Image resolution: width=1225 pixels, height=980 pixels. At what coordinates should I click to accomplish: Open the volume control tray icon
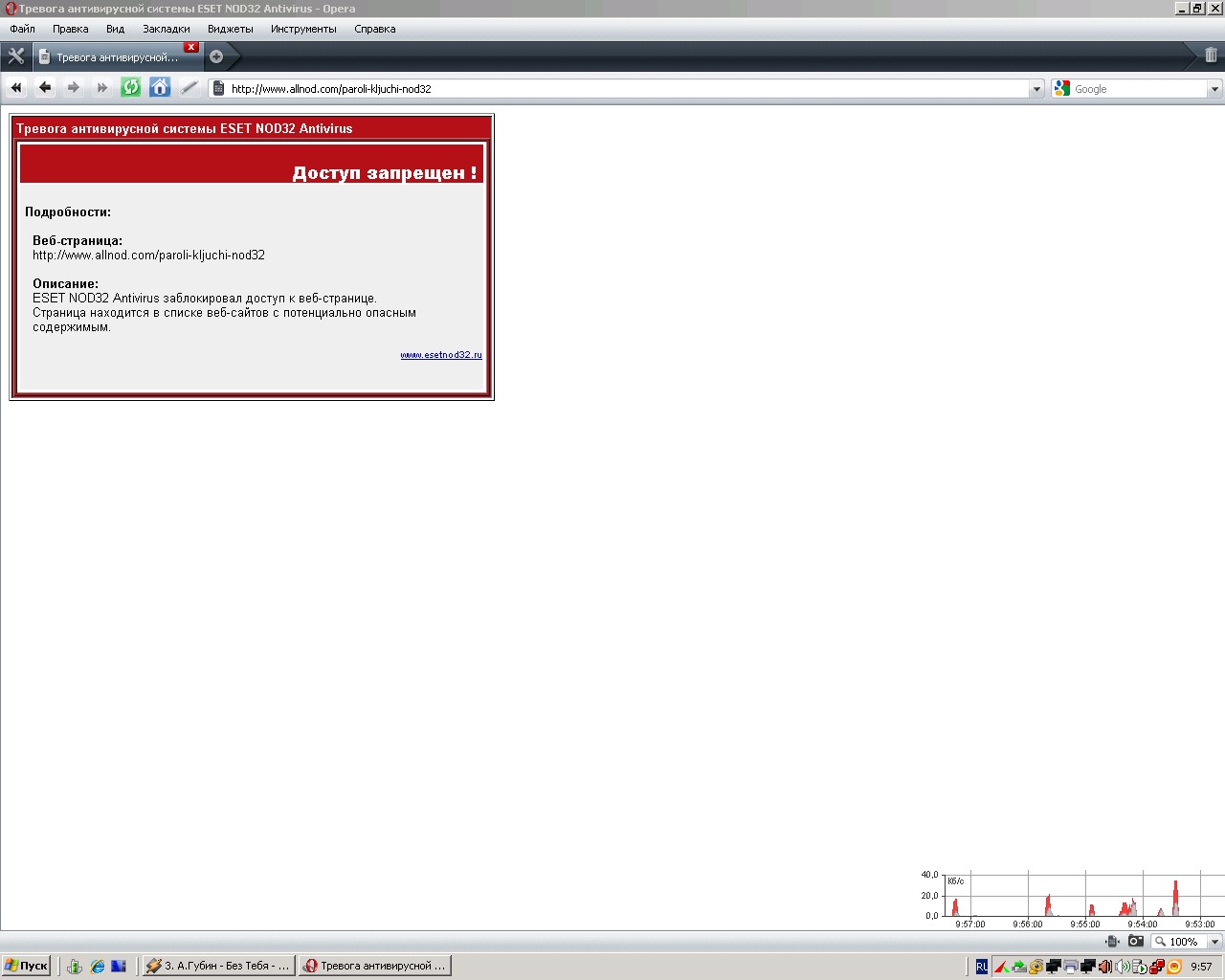[1123, 967]
